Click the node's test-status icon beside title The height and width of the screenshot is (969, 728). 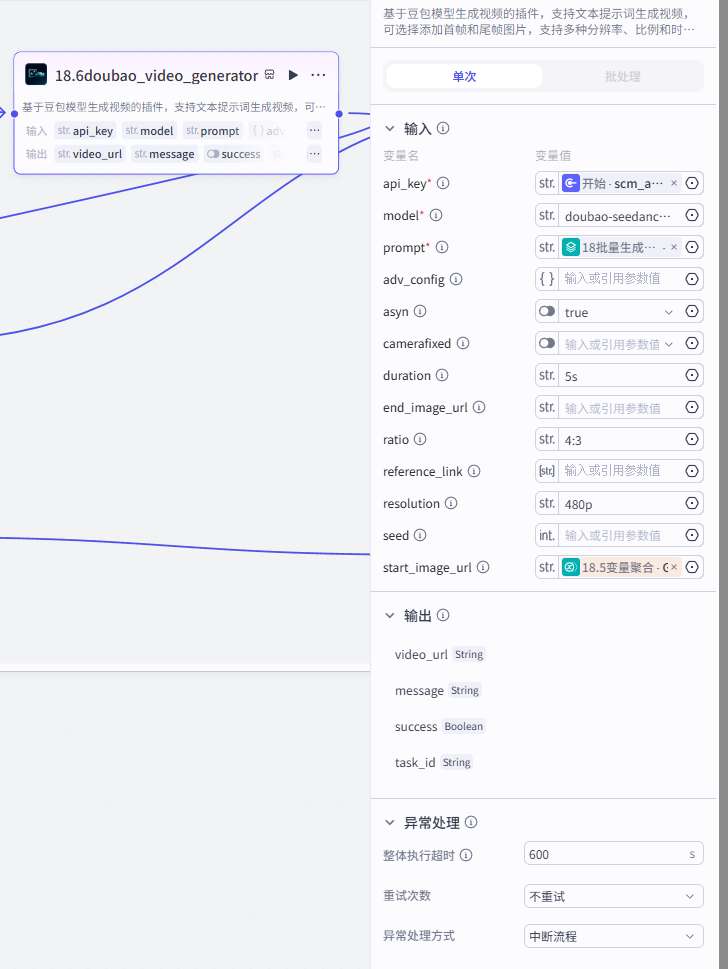269,75
